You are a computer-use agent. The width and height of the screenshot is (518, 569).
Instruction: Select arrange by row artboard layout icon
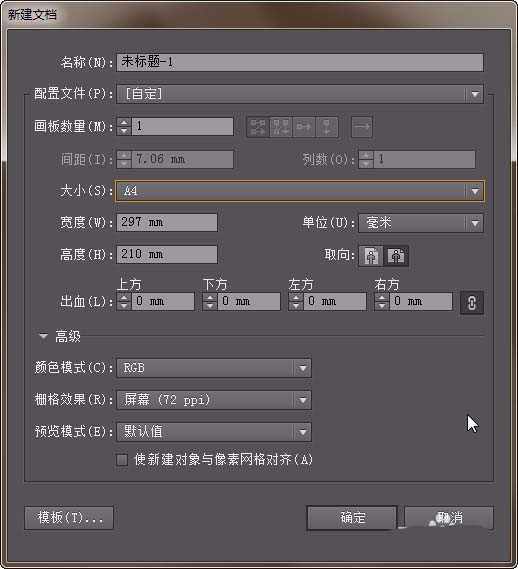click(x=303, y=127)
